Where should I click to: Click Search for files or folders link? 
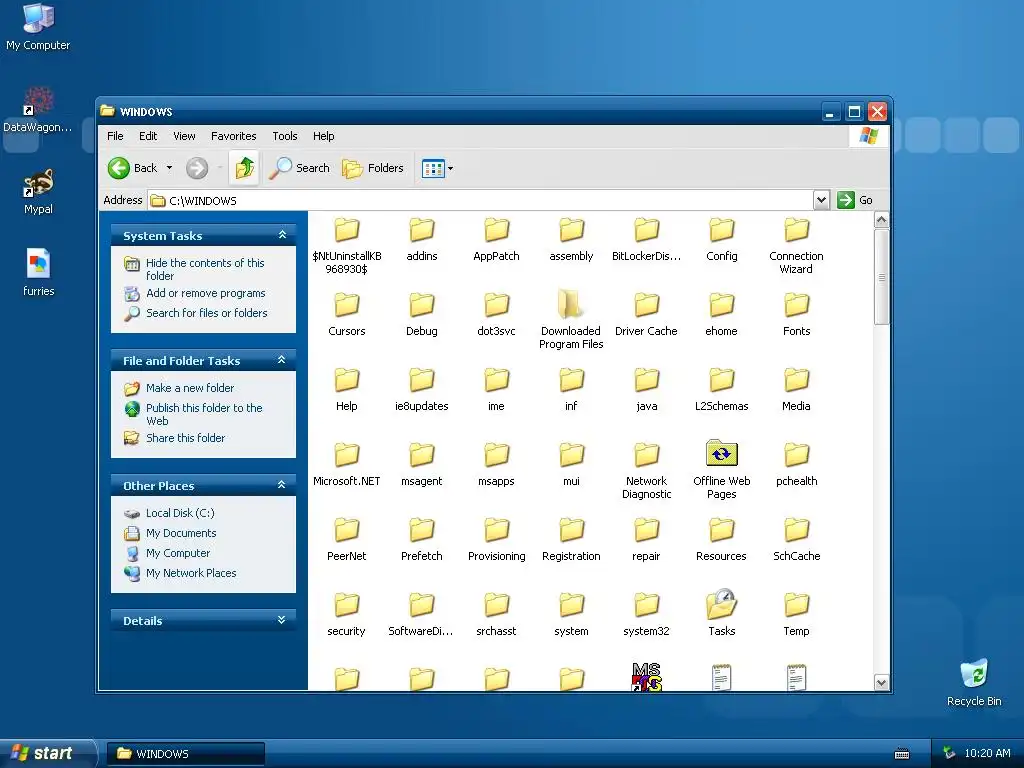206,313
